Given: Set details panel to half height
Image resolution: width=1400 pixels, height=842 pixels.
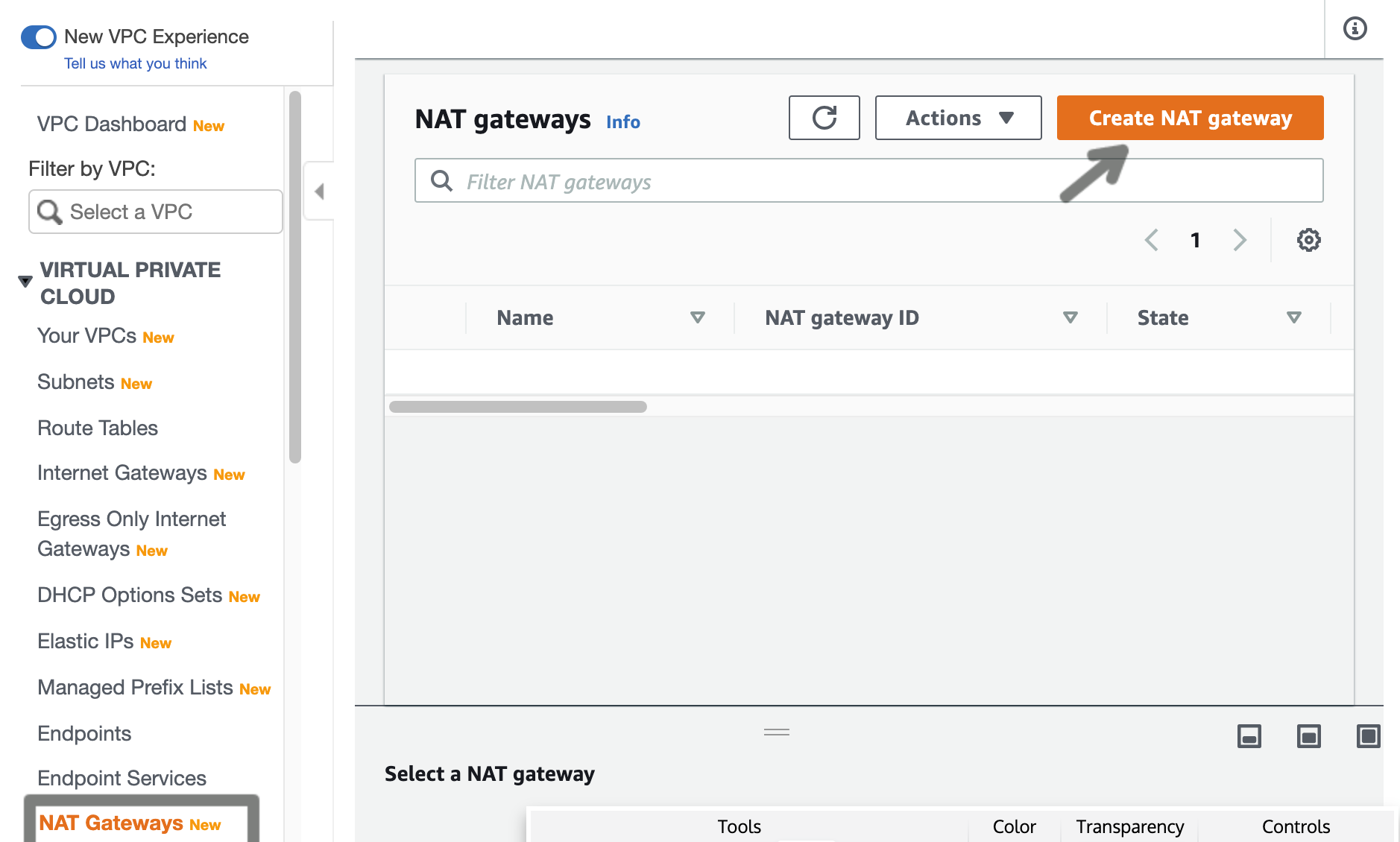Looking at the screenshot, I should click(x=1308, y=736).
